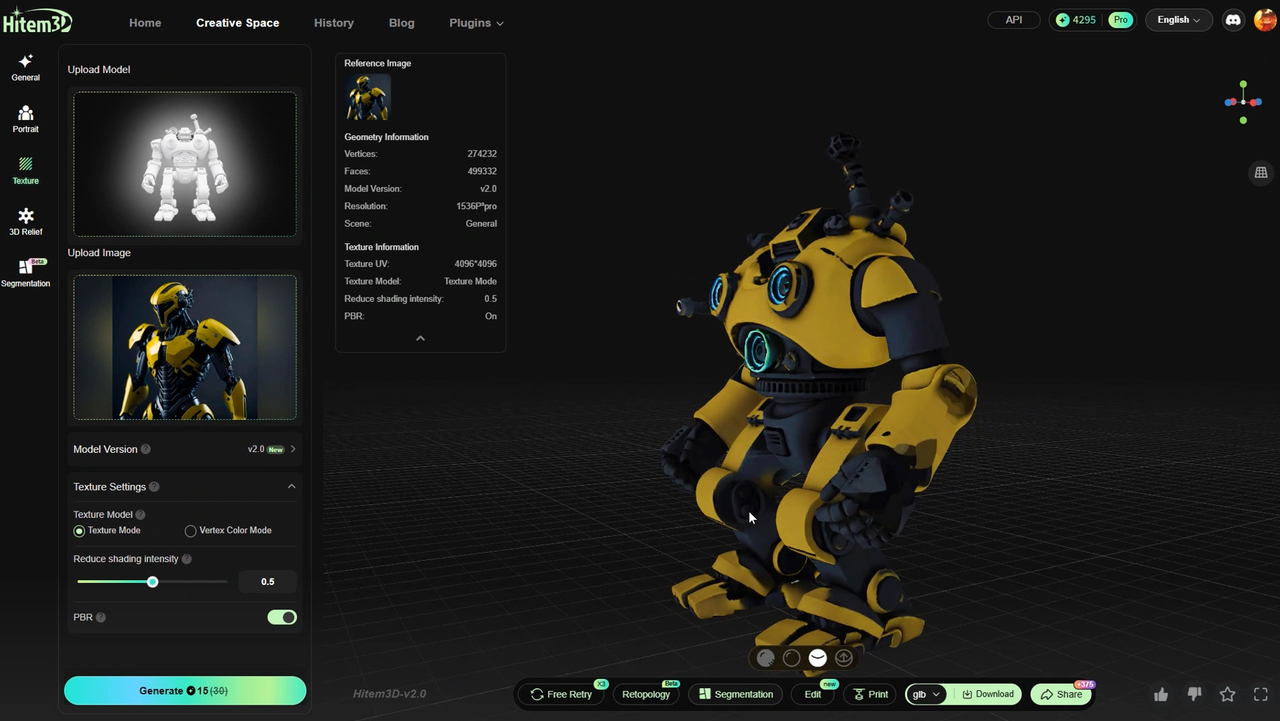Viewport: 1280px width, 721px height.
Task: Expand the Model Version v2.0 selector
Action: [x=272, y=450]
